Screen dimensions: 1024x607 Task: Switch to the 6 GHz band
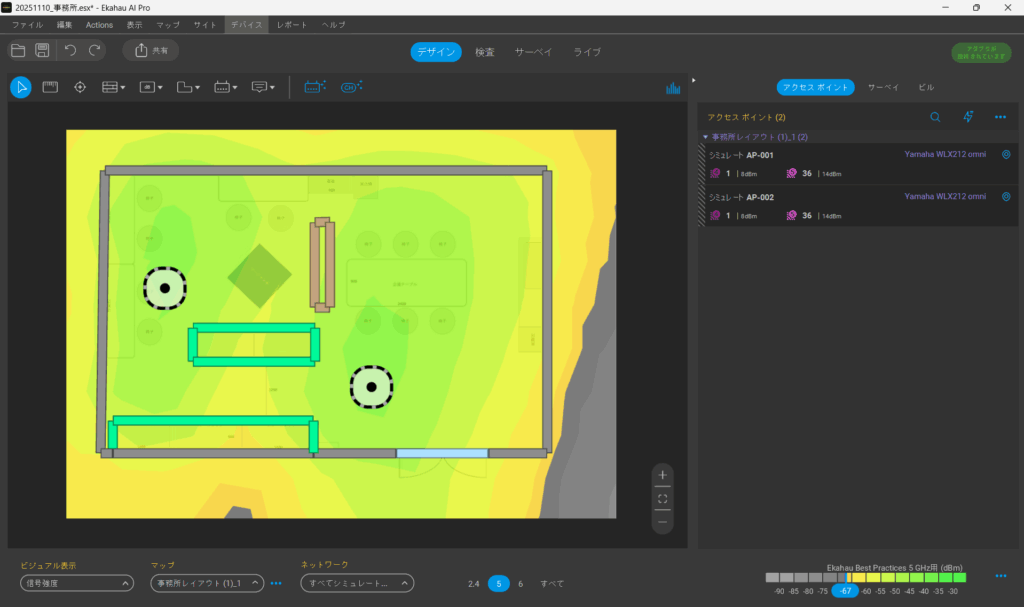tap(520, 584)
